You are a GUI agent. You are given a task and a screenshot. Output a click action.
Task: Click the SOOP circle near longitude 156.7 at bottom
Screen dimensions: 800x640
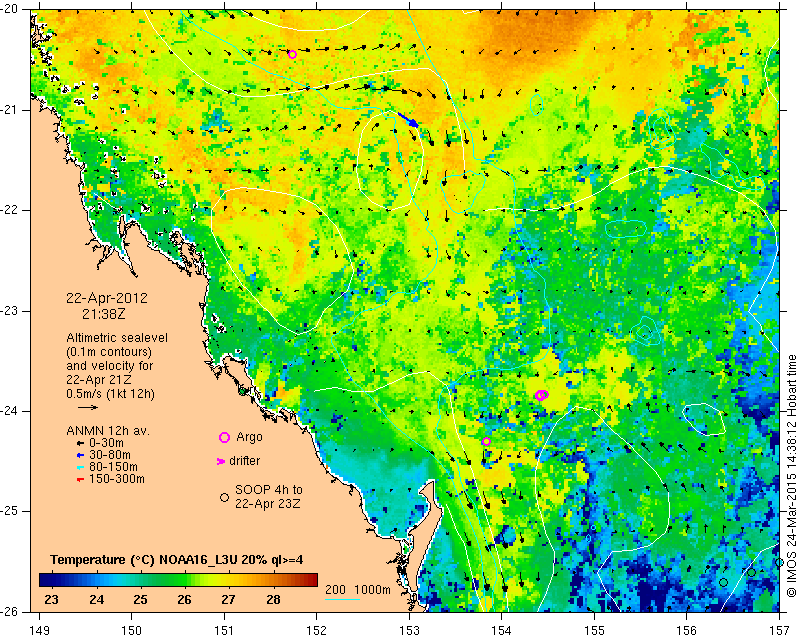751,573
